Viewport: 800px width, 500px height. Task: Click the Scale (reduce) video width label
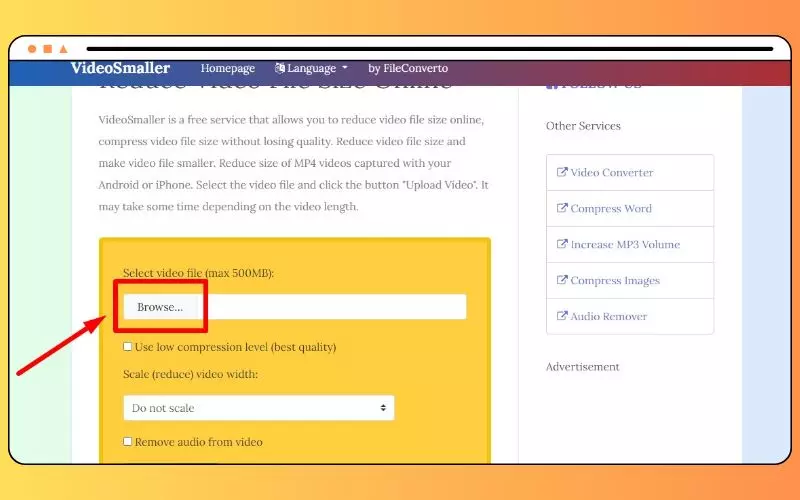pyautogui.click(x=190, y=374)
